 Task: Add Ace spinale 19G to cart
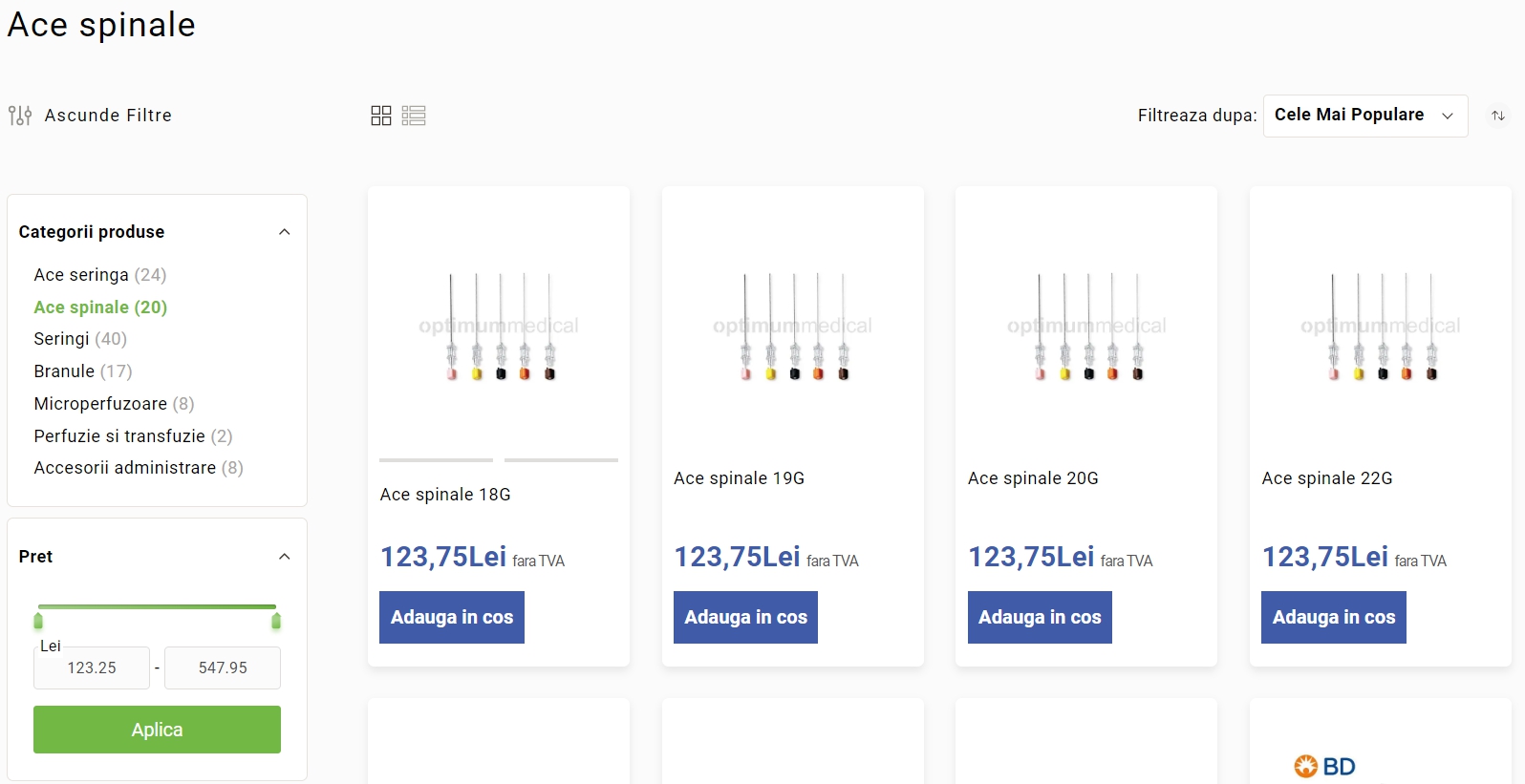[x=745, y=617]
